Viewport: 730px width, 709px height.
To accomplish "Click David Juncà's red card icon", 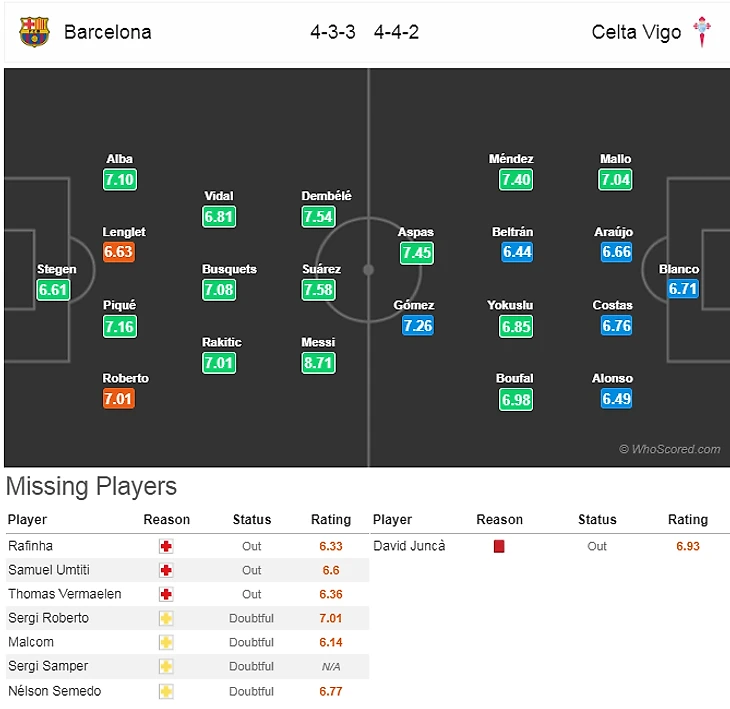I will (499, 547).
